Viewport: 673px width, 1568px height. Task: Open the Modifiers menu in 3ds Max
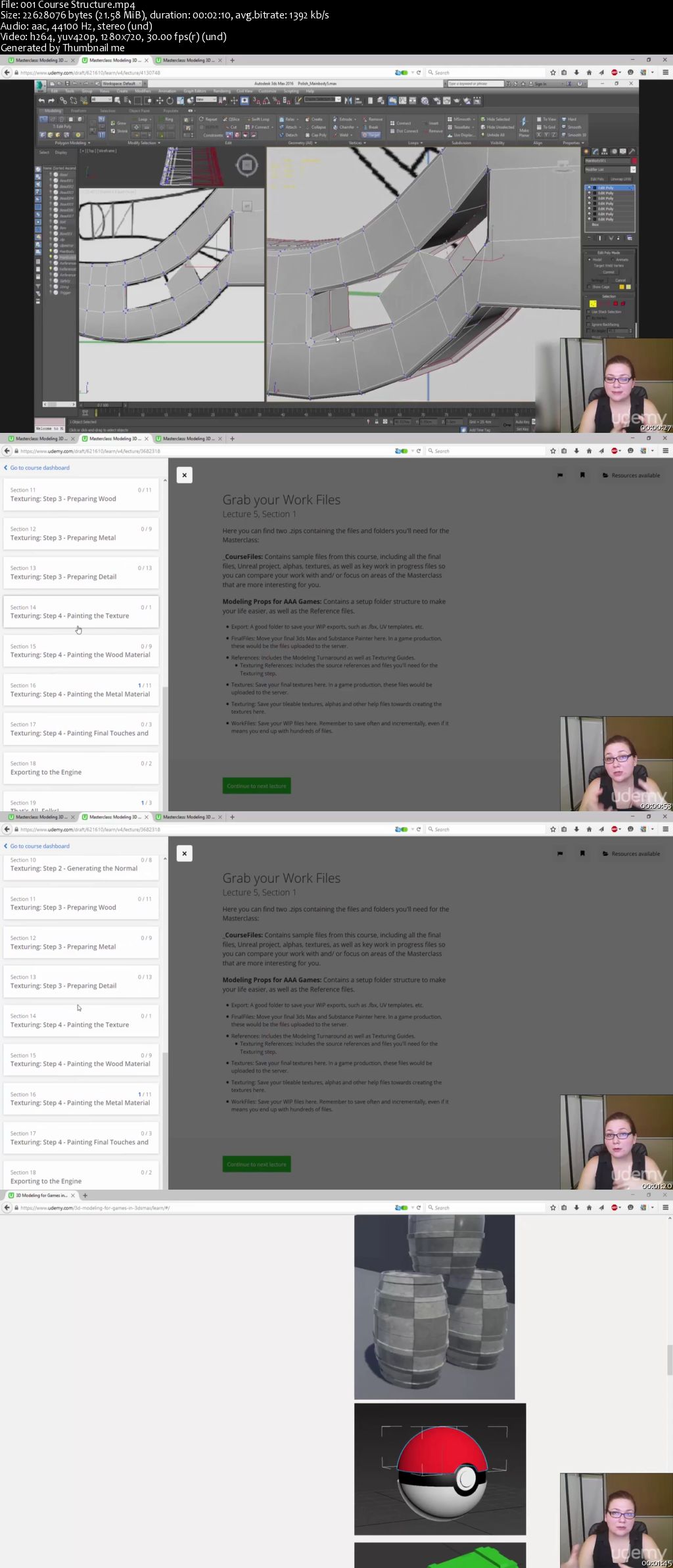click(143, 91)
